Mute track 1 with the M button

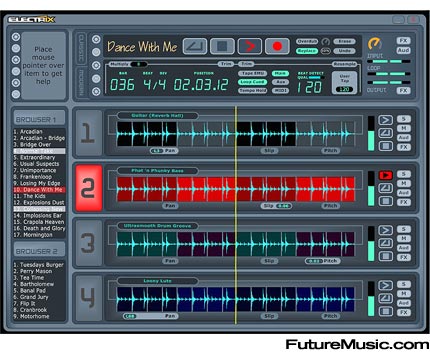[x=404, y=128]
